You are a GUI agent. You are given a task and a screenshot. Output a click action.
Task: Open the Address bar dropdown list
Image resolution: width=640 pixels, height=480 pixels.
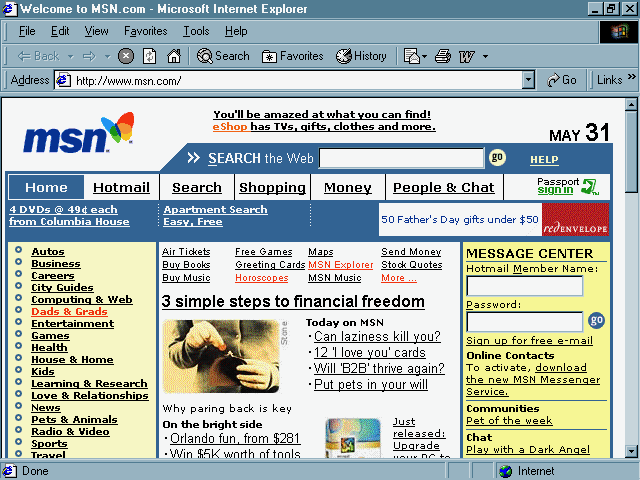(529, 80)
